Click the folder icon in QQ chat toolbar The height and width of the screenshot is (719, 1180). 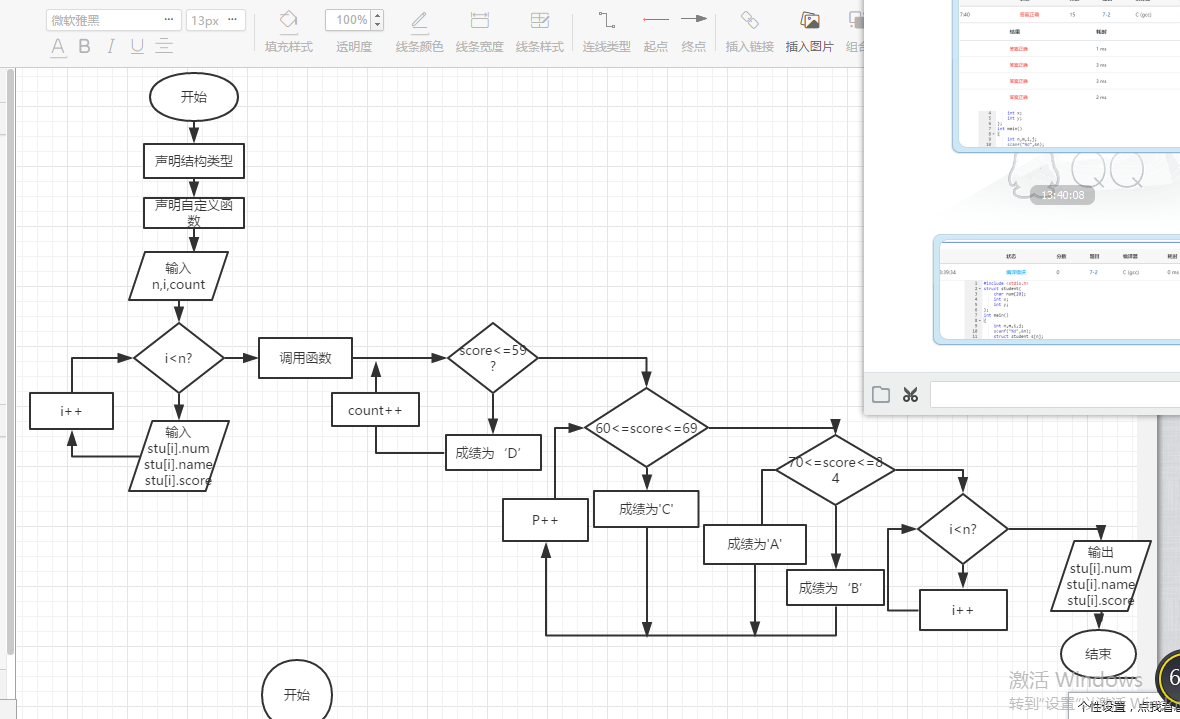880,395
